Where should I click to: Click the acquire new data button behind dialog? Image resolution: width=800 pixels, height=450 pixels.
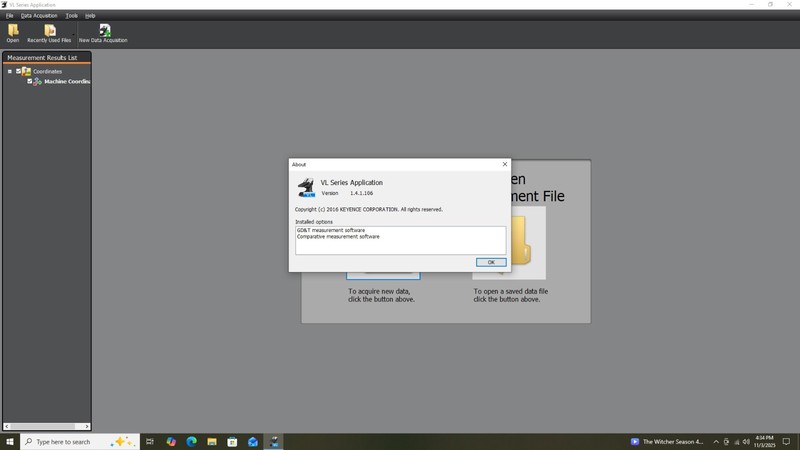tap(383, 276)
